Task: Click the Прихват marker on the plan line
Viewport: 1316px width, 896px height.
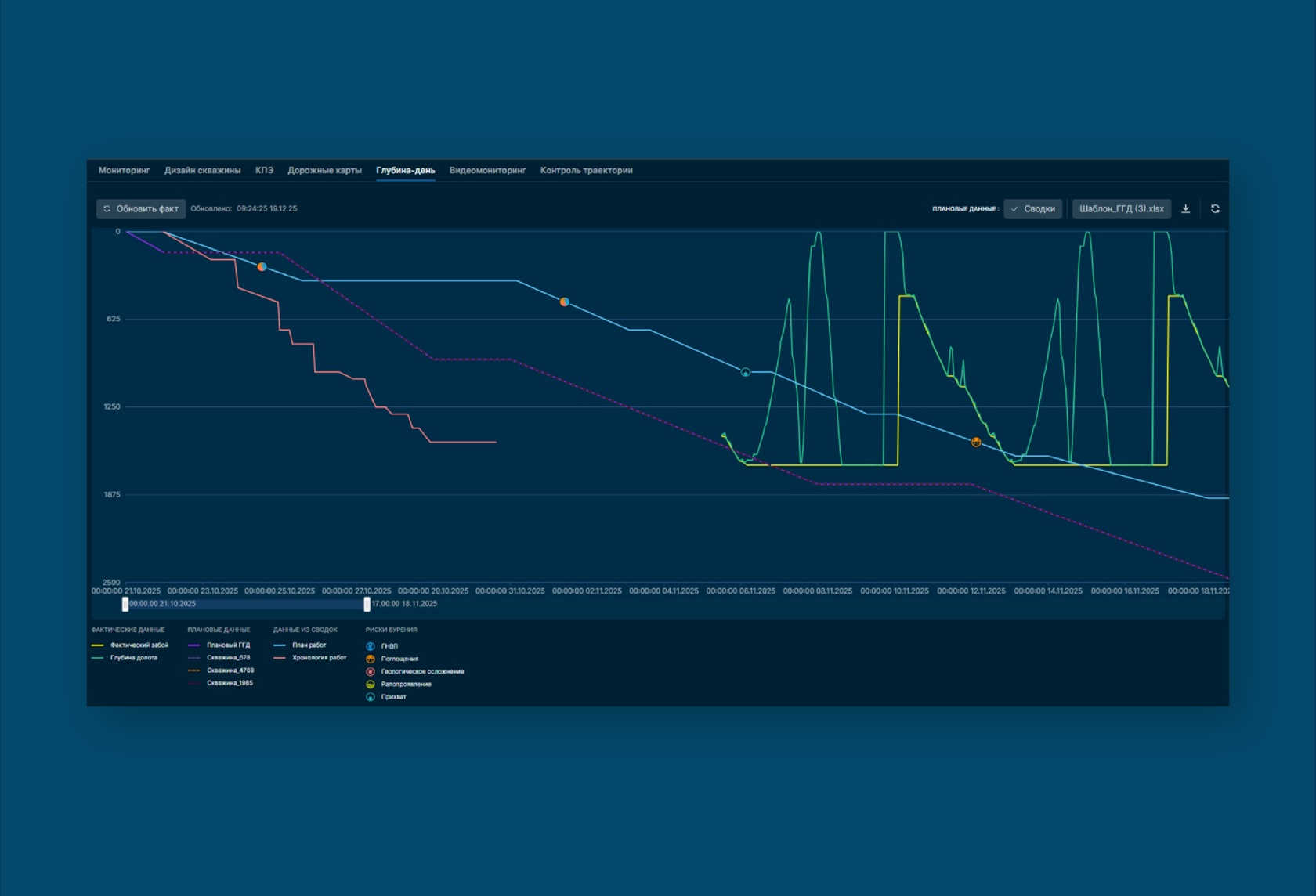Action: (746, 373)
